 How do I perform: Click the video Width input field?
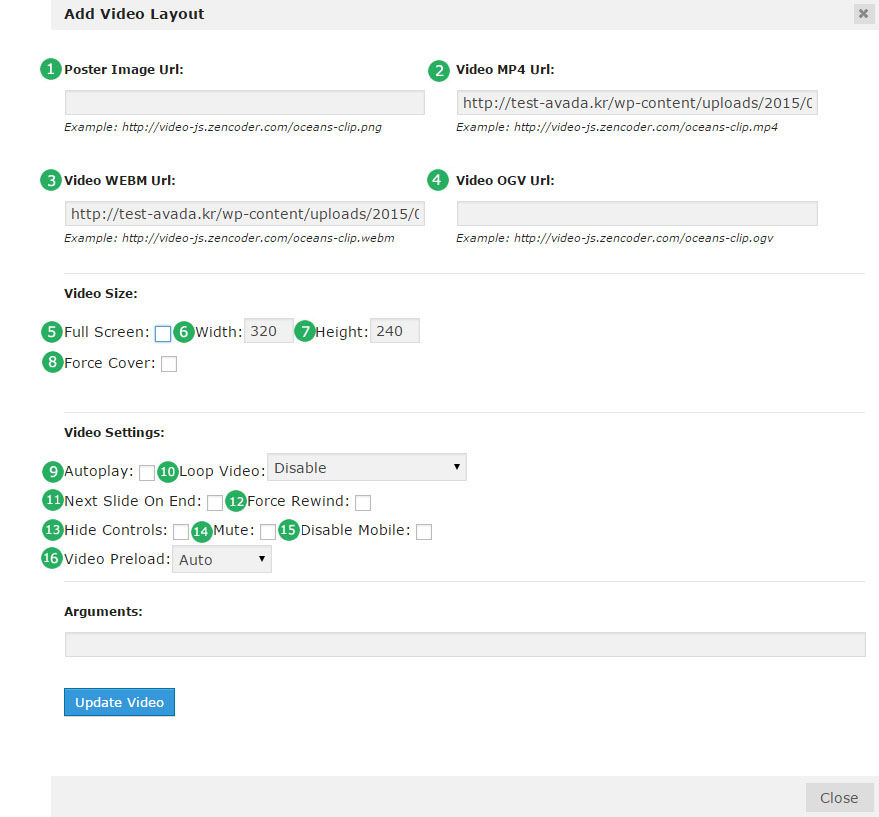coord(268,331)
